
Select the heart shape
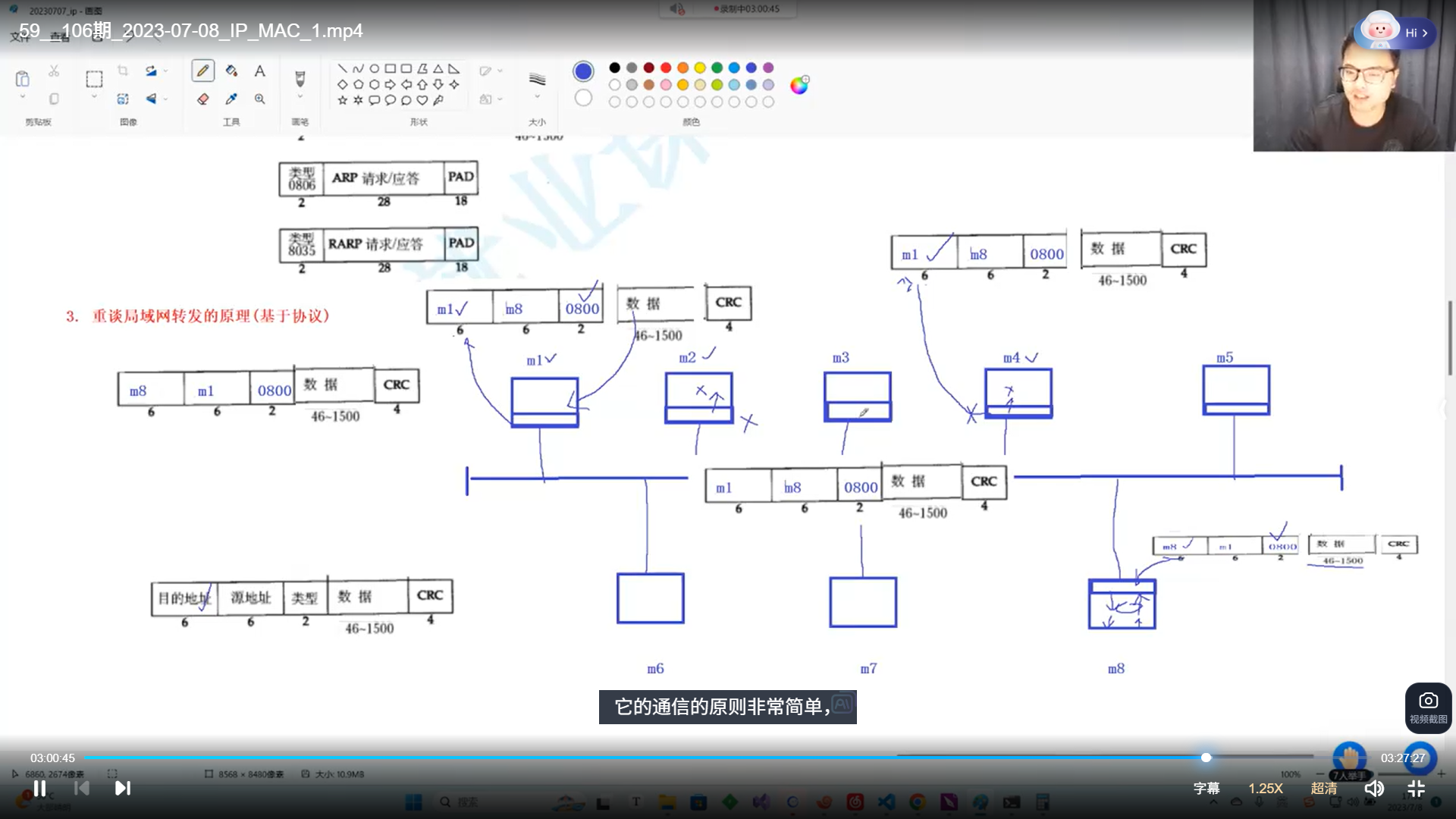click(x=422, y=100)
